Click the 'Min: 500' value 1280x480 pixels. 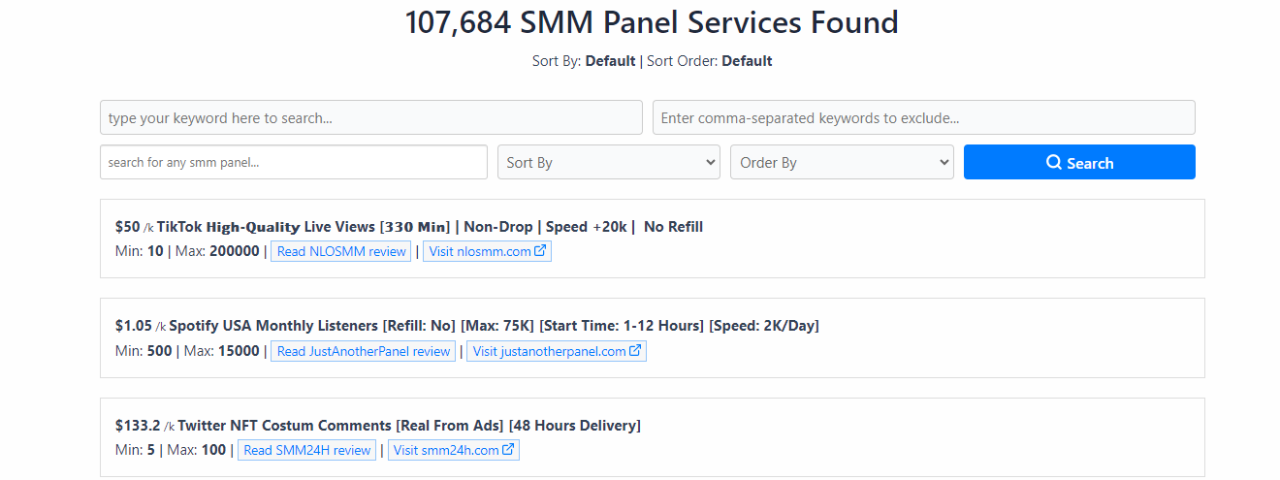[143, 351]
